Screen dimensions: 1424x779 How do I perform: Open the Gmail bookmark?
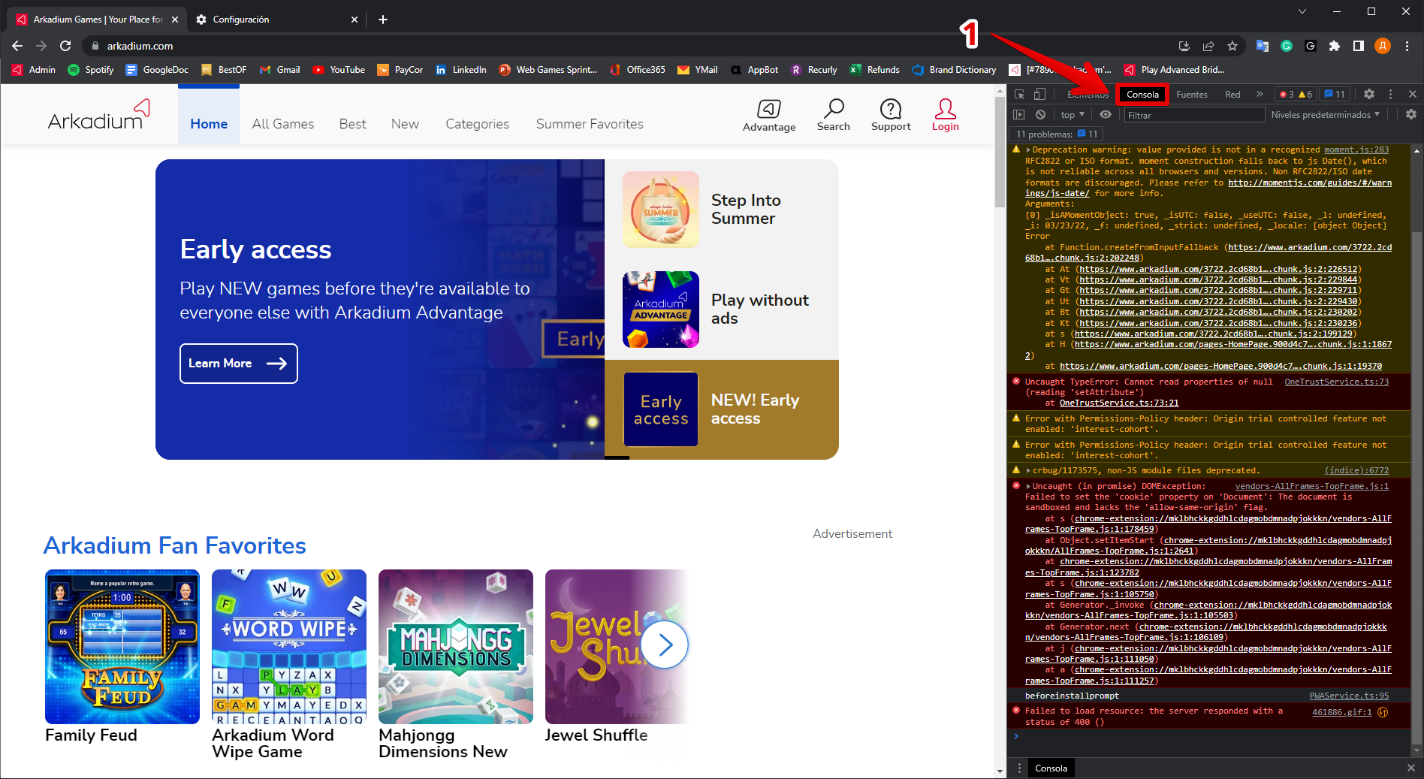280,70
